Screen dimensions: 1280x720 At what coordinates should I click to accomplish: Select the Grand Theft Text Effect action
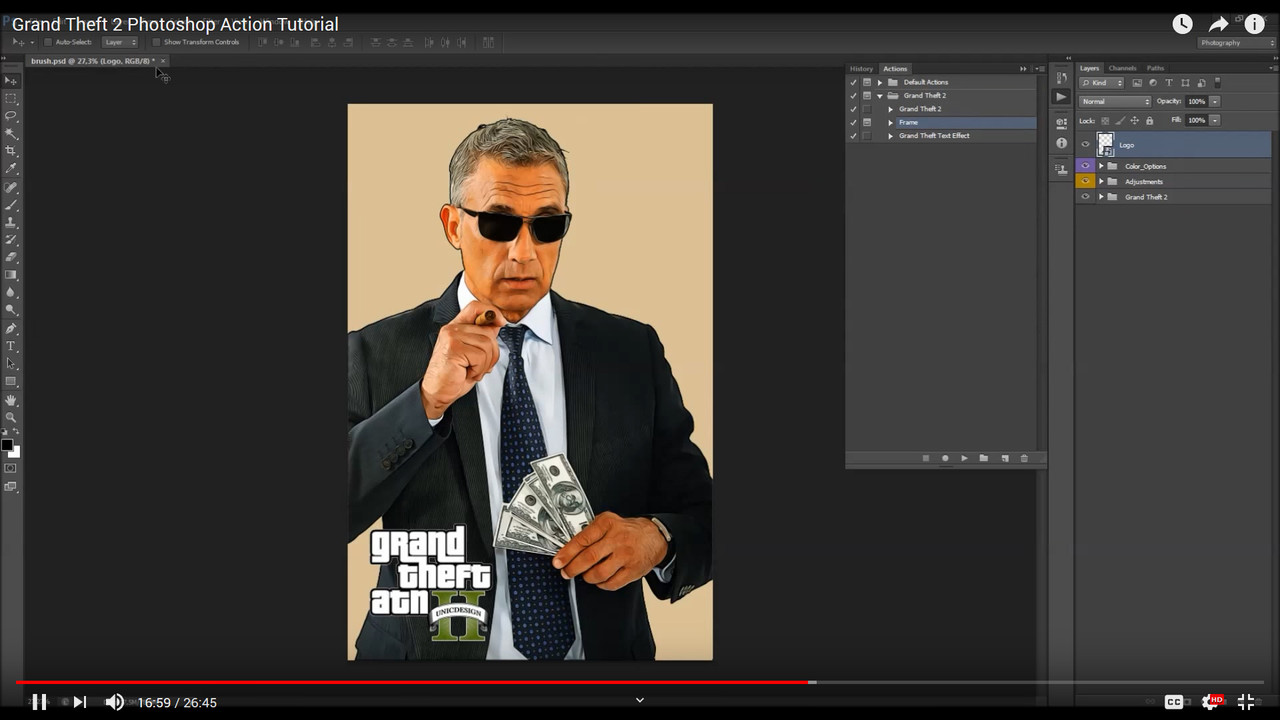tap(934, 136)
